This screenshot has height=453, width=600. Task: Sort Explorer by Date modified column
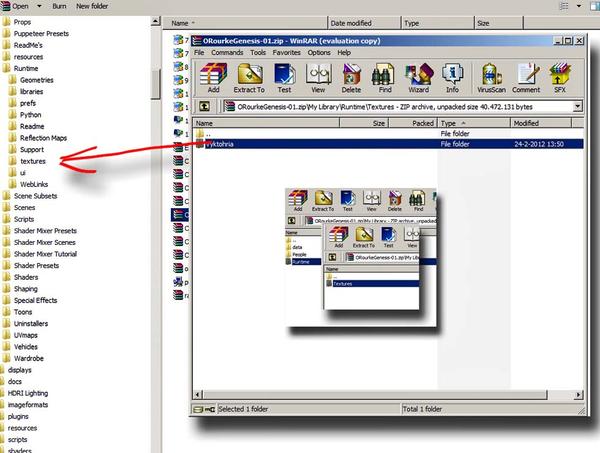click(x=364, y=23)
